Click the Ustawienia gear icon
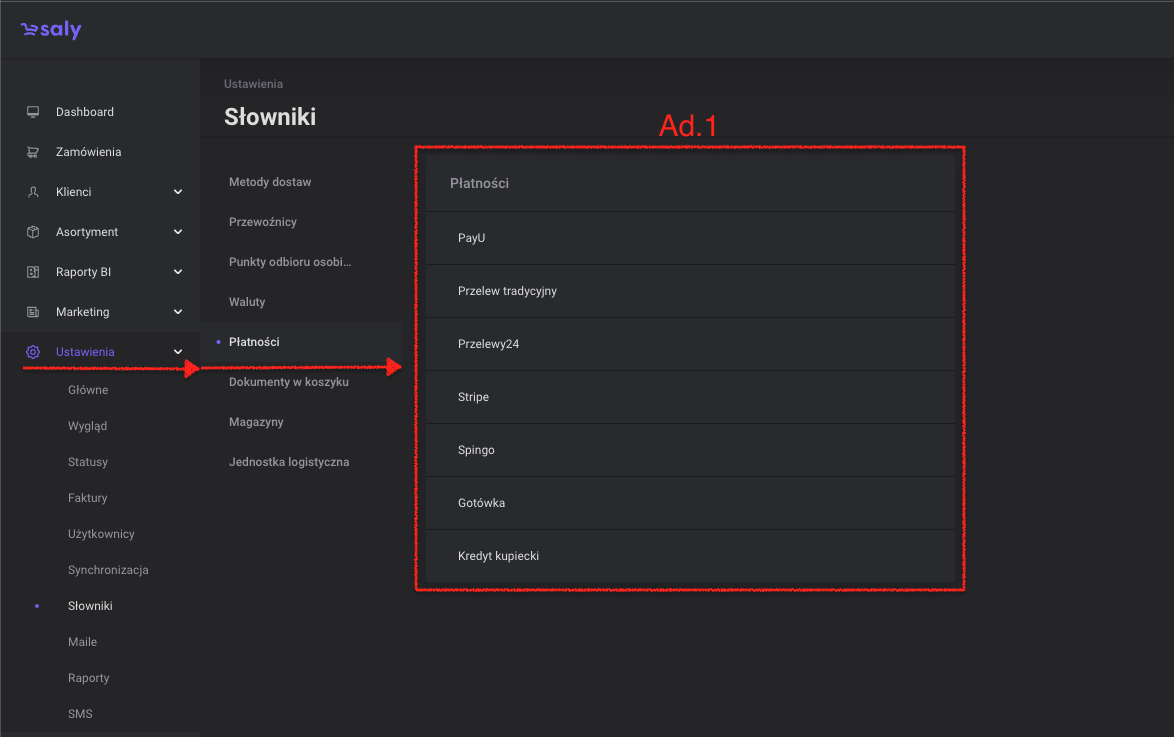This screenshot has width=1174, height=737. (x=33, y=352)
